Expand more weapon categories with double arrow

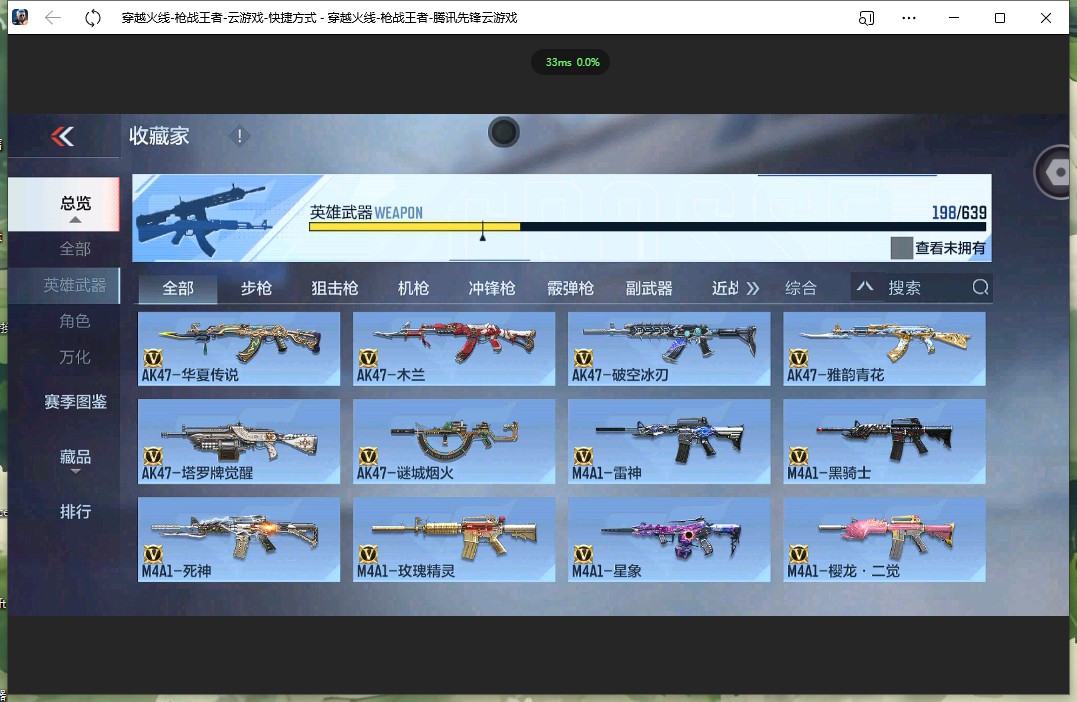[x=753, y=288]
